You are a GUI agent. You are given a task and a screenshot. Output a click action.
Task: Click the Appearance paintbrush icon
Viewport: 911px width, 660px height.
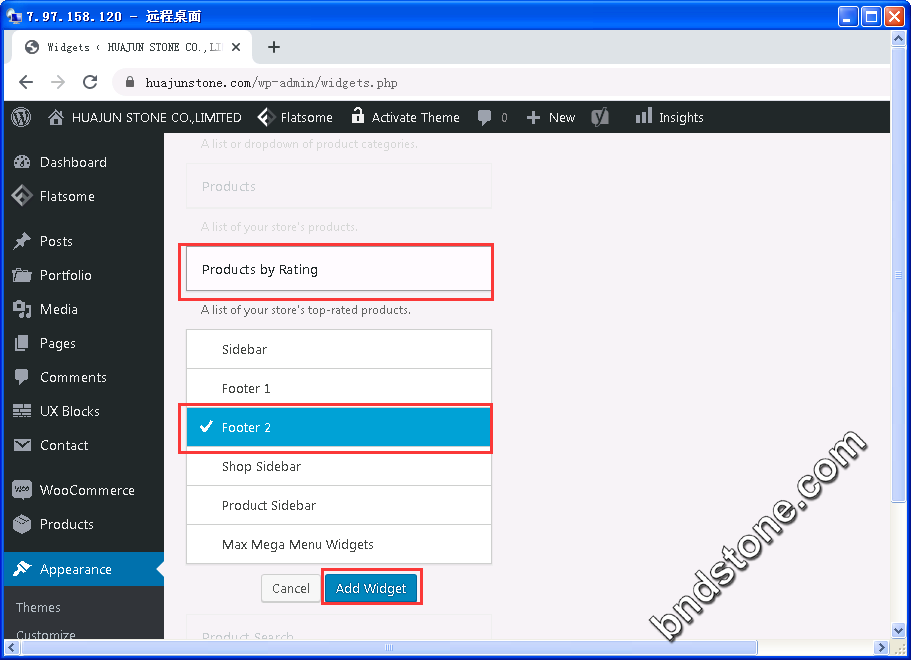click(x=22, y=569)
